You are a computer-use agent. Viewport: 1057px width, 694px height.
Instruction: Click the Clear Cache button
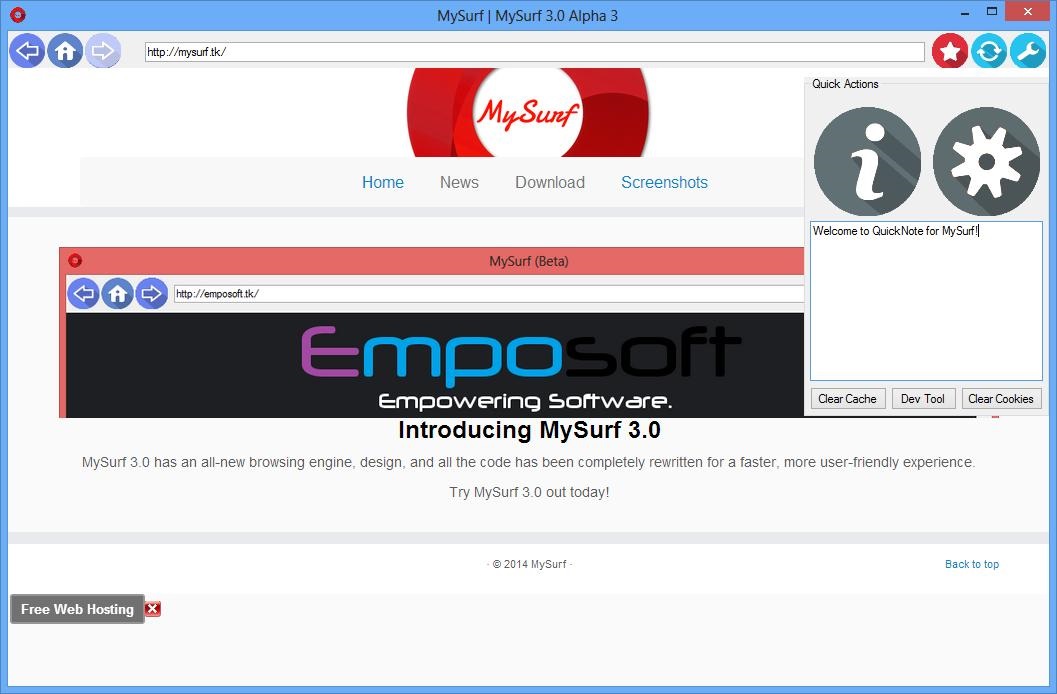pos(847,399)
